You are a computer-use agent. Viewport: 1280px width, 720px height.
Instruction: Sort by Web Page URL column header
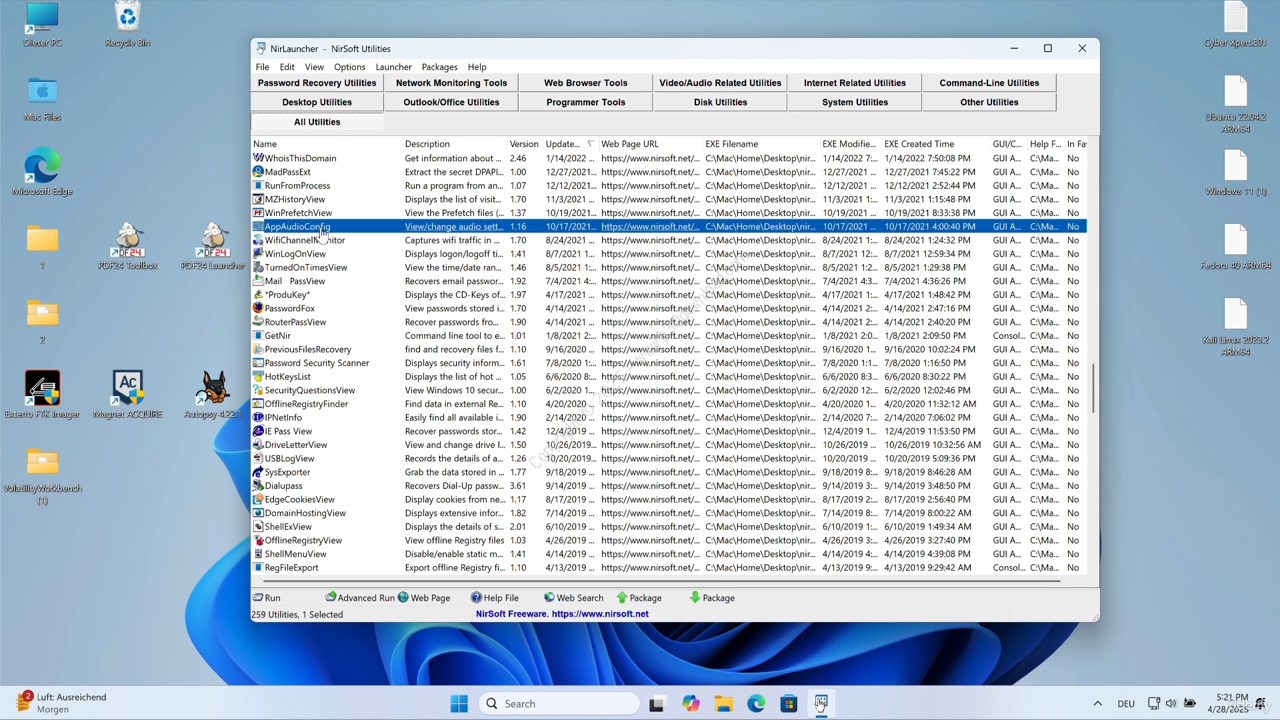coord(650,144)
